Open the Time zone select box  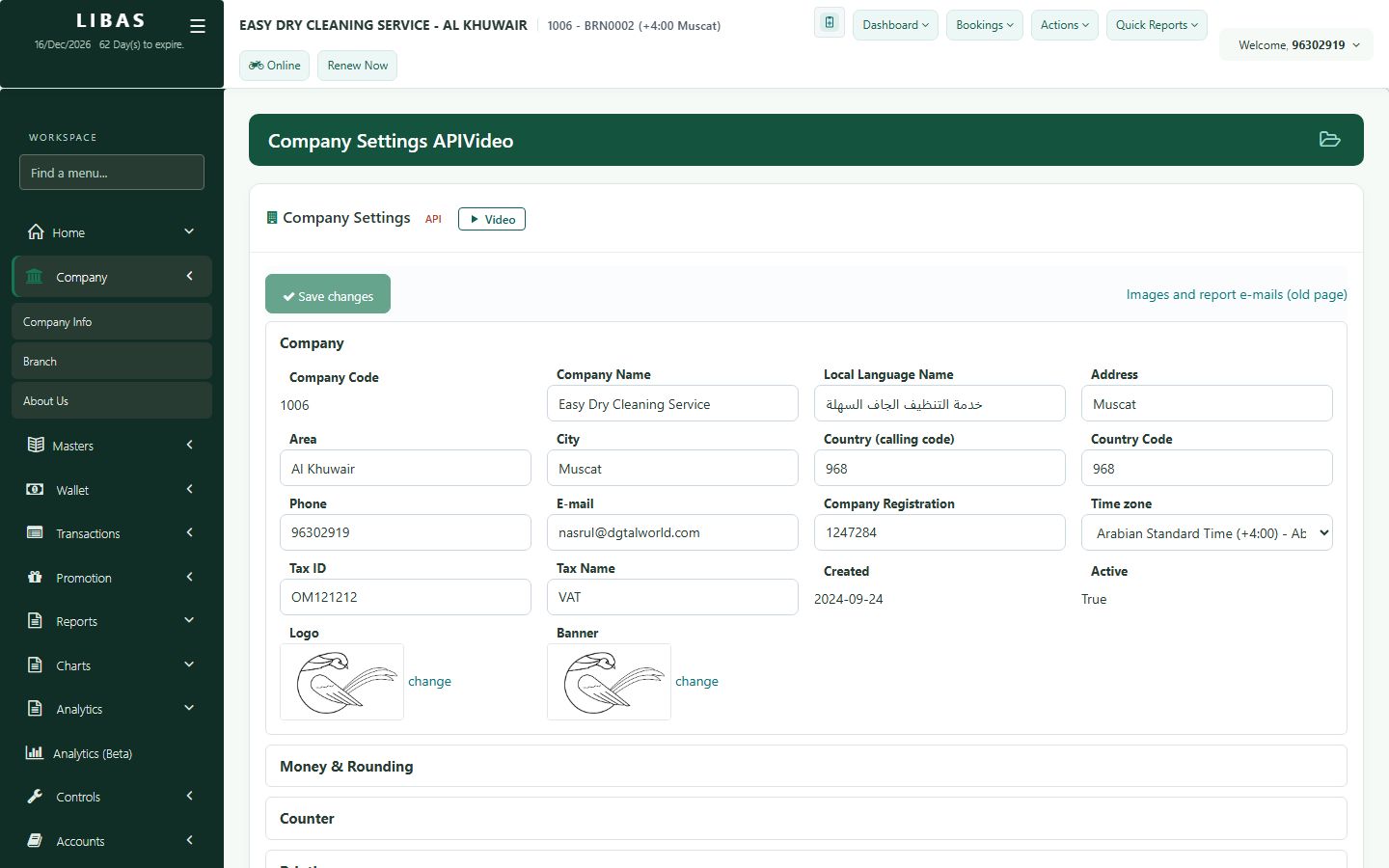pos(1207,532)
